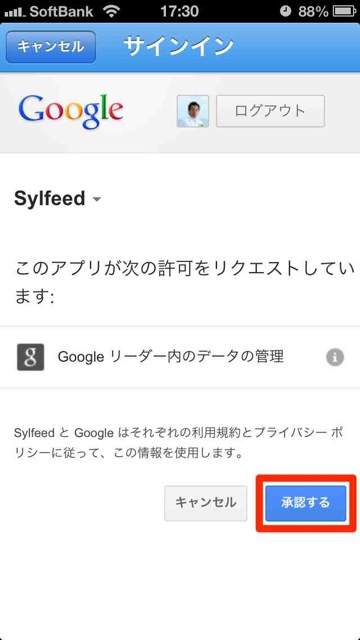
Task: Tap the SoftBank carrier label
Action: (64, 11)
